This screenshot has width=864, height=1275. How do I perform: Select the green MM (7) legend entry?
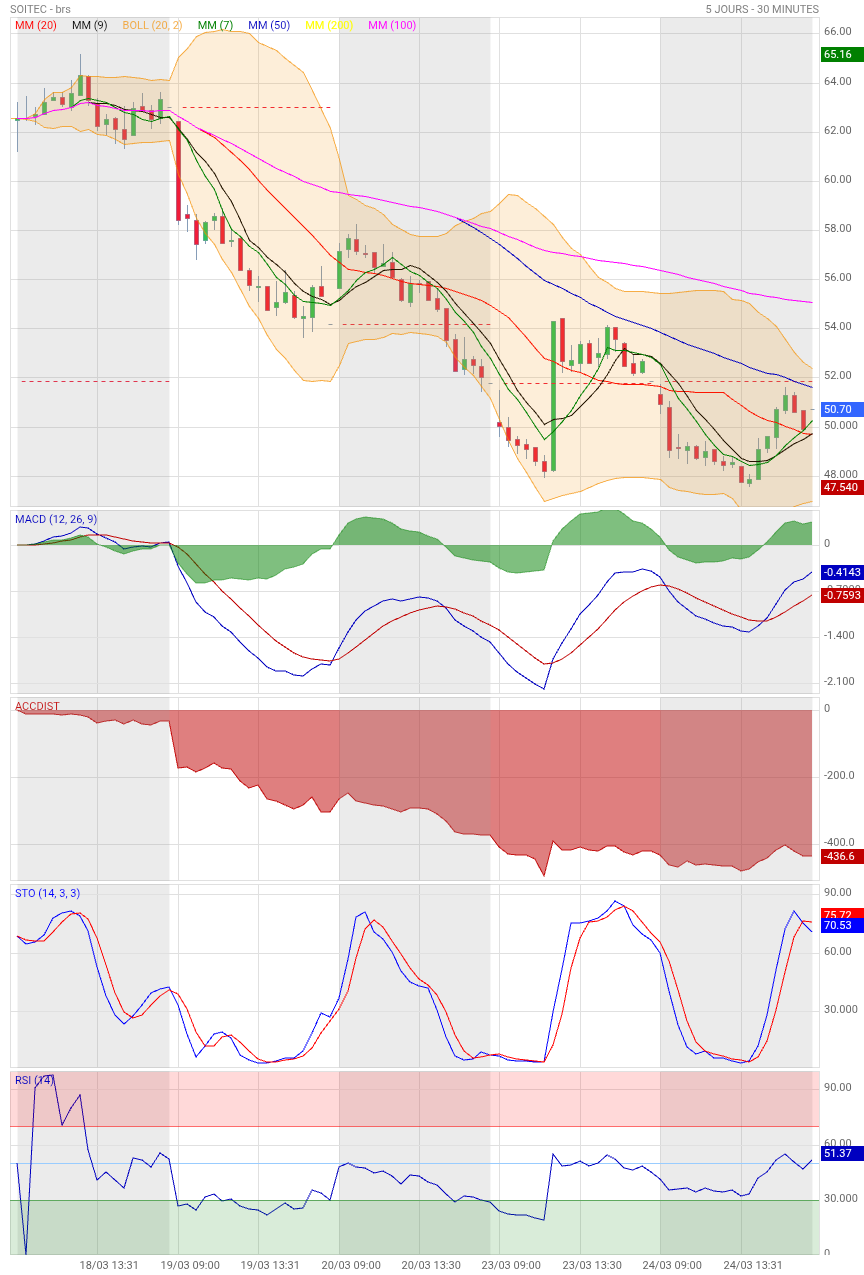(216, 25)
